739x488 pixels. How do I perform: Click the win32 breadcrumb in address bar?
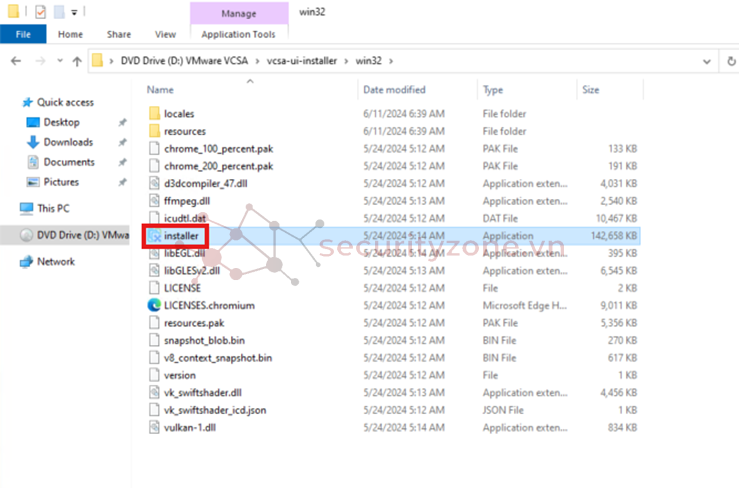(366, 61)
